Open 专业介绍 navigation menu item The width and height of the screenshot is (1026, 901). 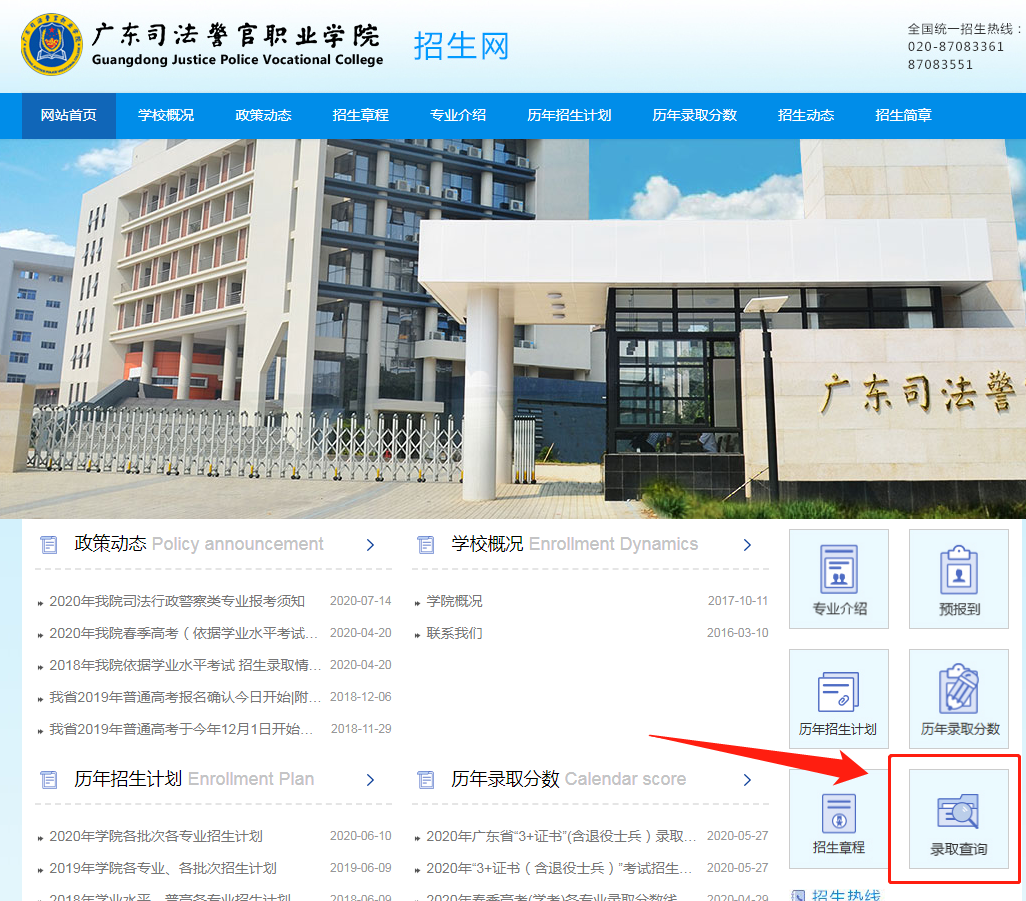[x=458, y=116]
